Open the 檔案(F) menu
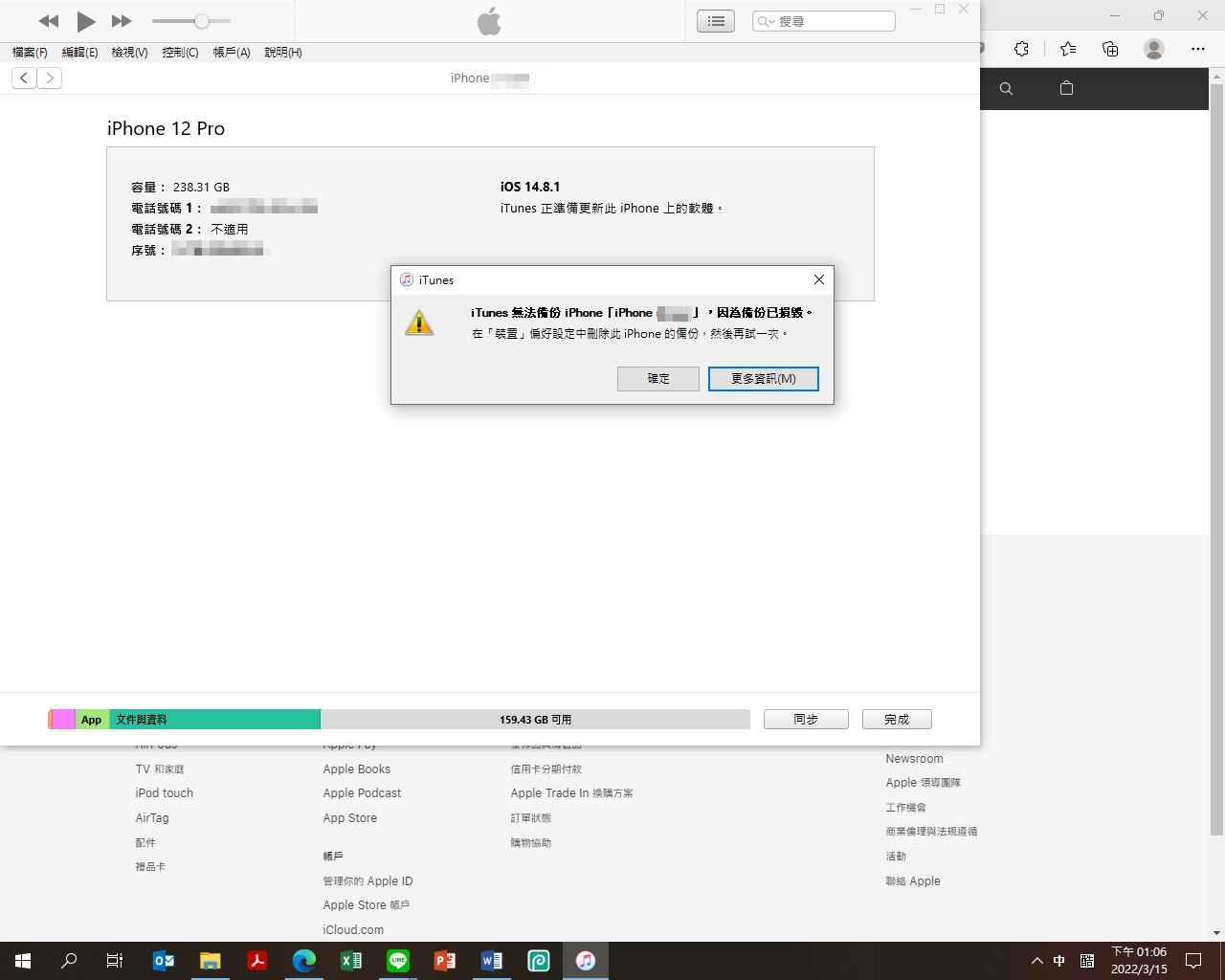1225x980 pixels. (30, 53)
